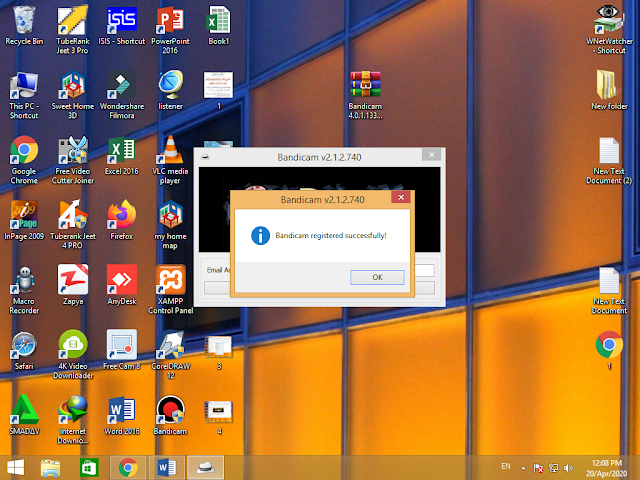Select the New folder icon
Viewport: 640px width, 480px height.
[x=609, y=90]
